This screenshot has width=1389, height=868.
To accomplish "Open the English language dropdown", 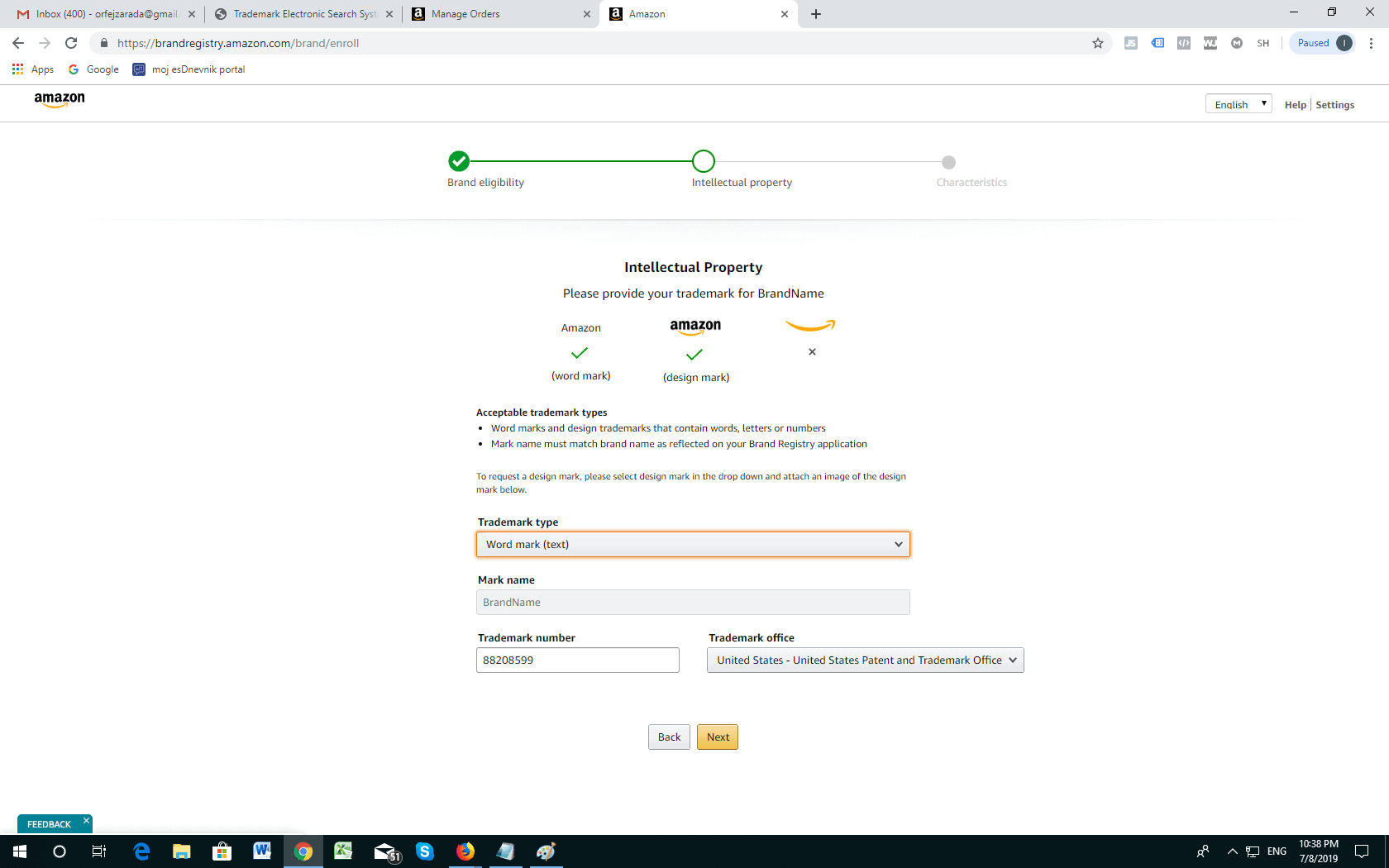I will [1239, 104].
